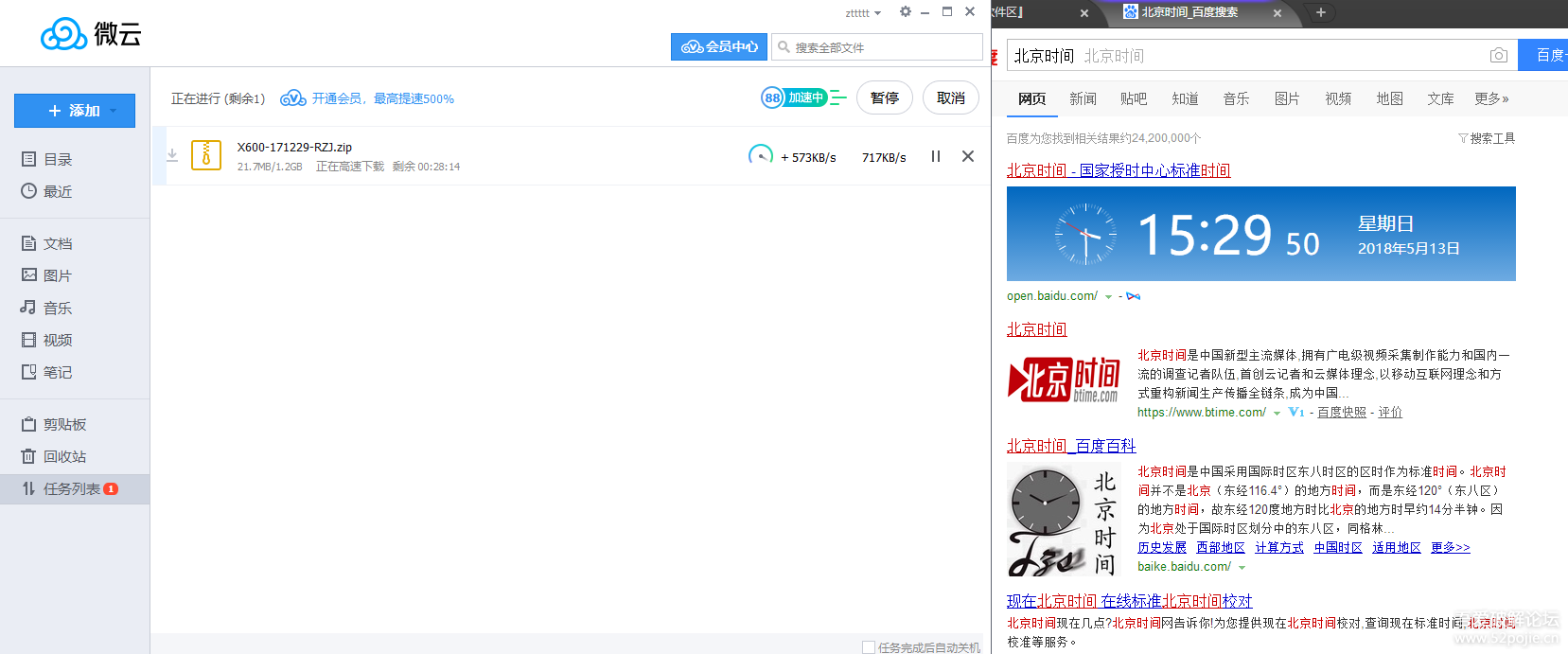
Task: Open a new browser tab
Action: point(1321,12)
